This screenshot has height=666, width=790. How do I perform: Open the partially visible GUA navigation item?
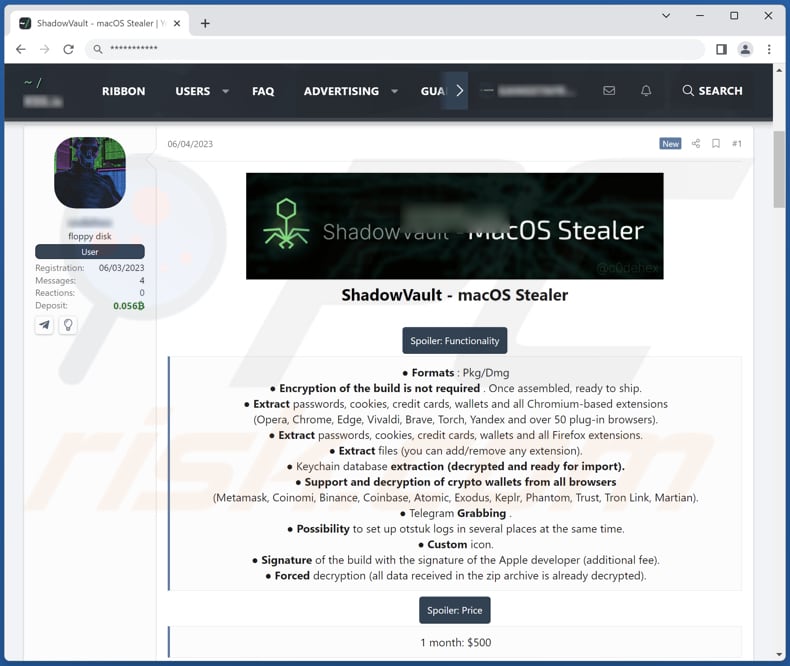tap(433, 91)
